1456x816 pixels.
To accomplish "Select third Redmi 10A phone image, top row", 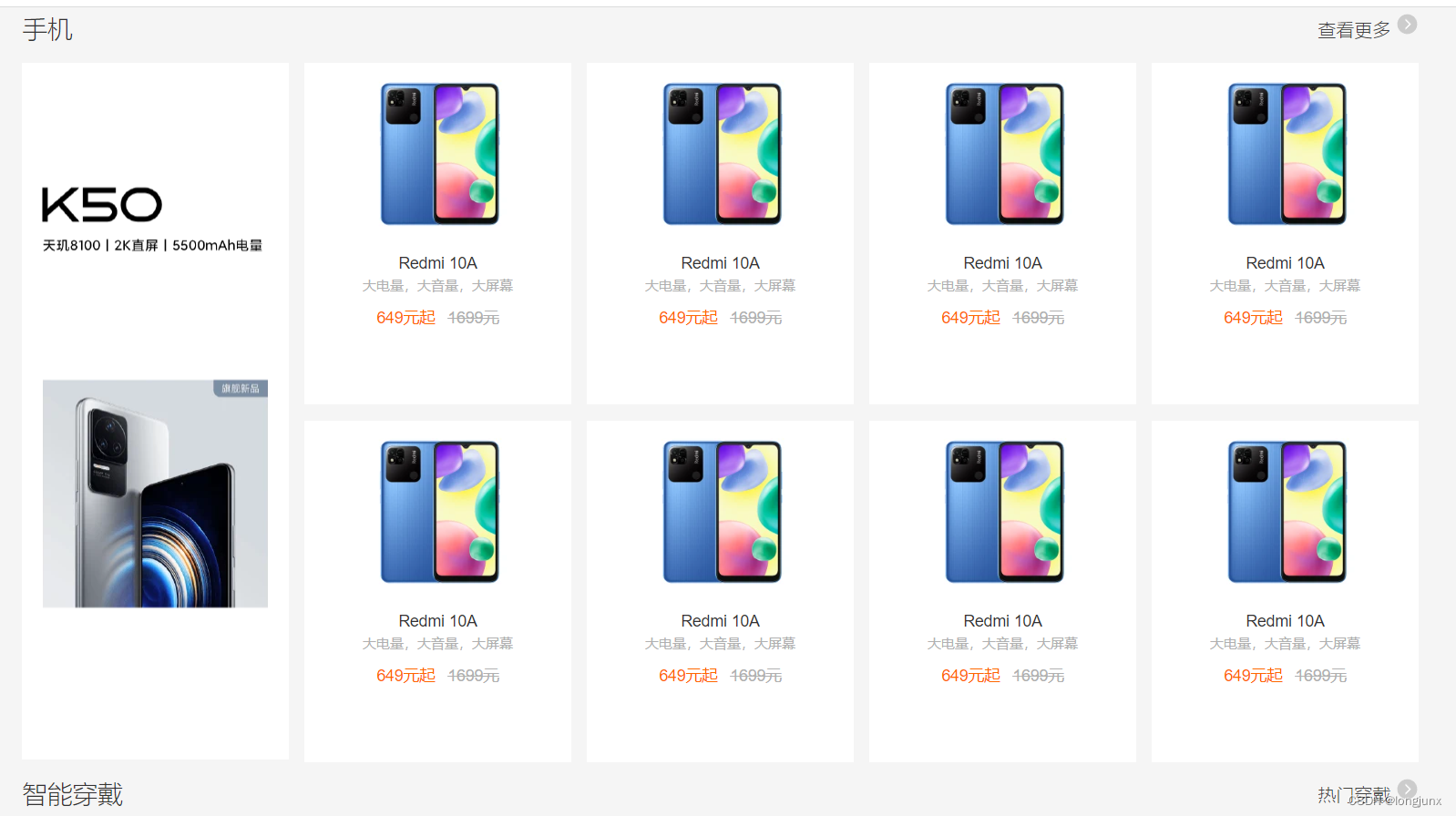I will pos(1003,154).
